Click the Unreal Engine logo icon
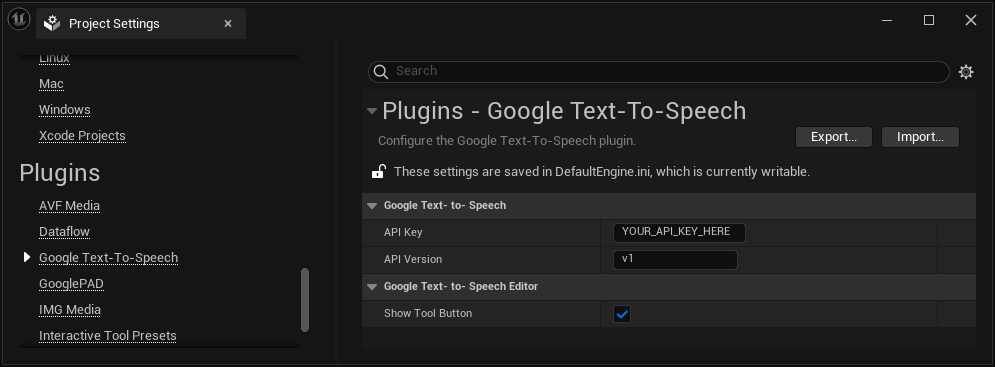Screen dimensions: 995x367 19,20
